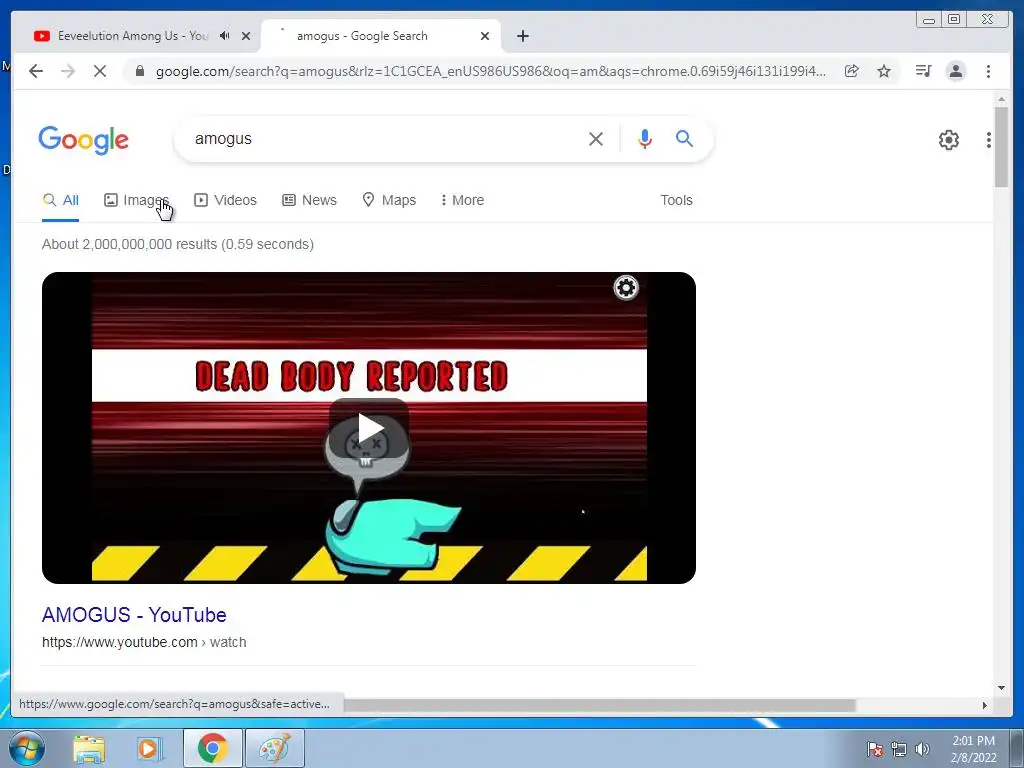
Task: Click the horizontal scrollbar right arrow
Action: click(985, 705)
